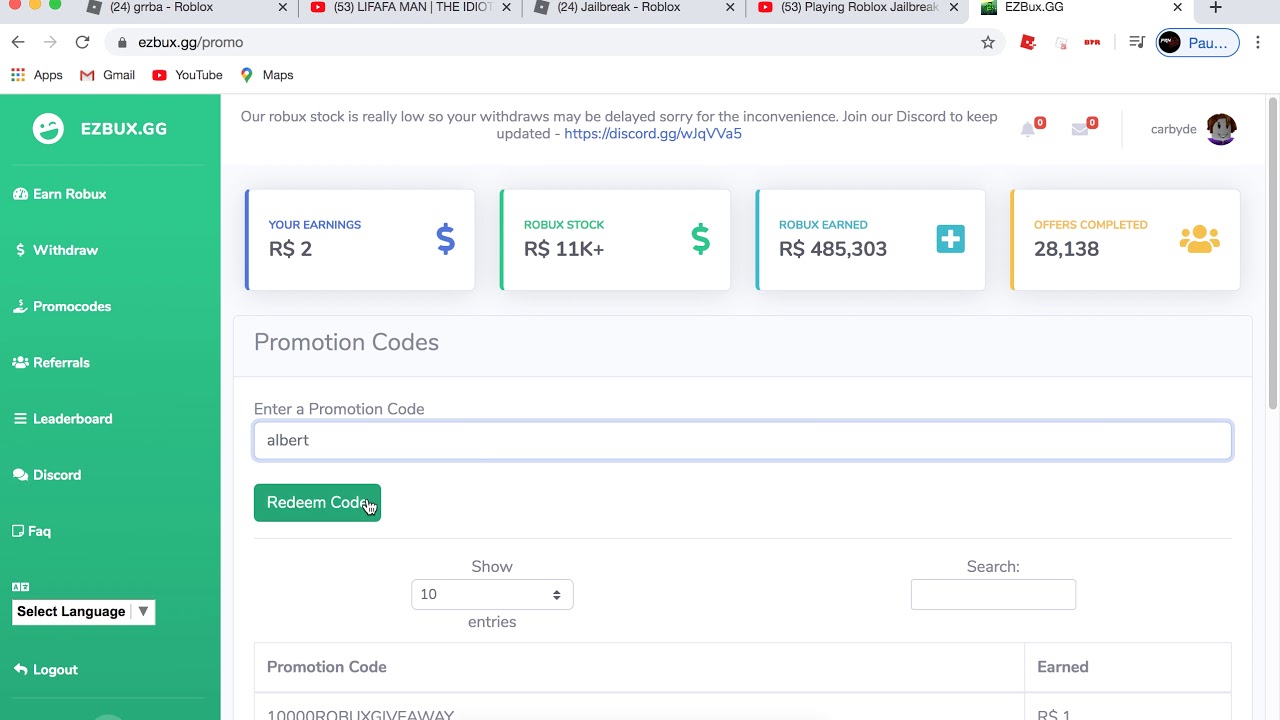This screenshot has width=1280, height=720.
Task: Click the notification bell icon
Action: 1028,129
